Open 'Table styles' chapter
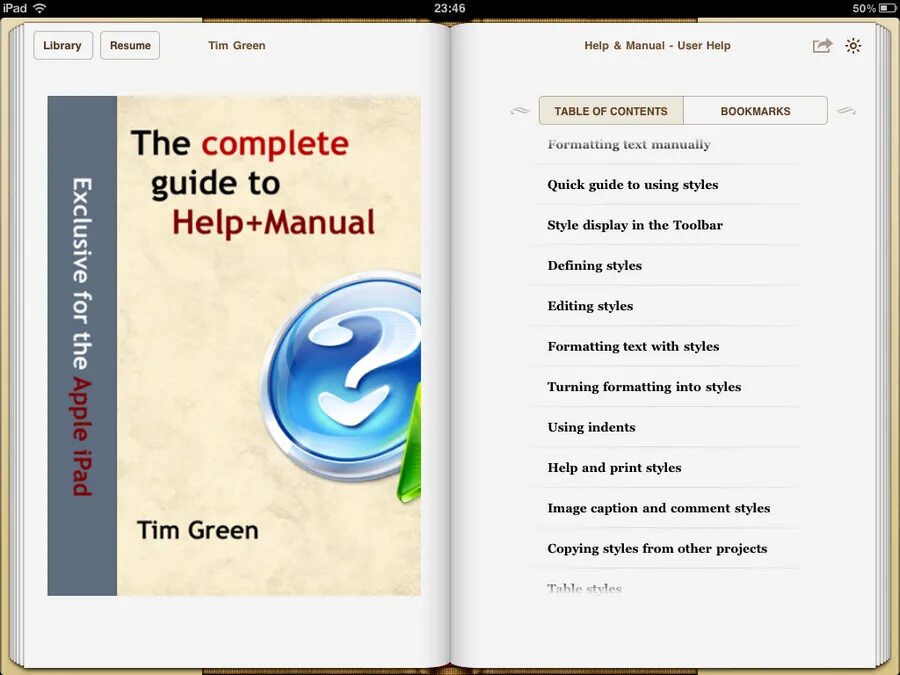The width and height of the screenshot is (900, 675). tap(665, 588)
